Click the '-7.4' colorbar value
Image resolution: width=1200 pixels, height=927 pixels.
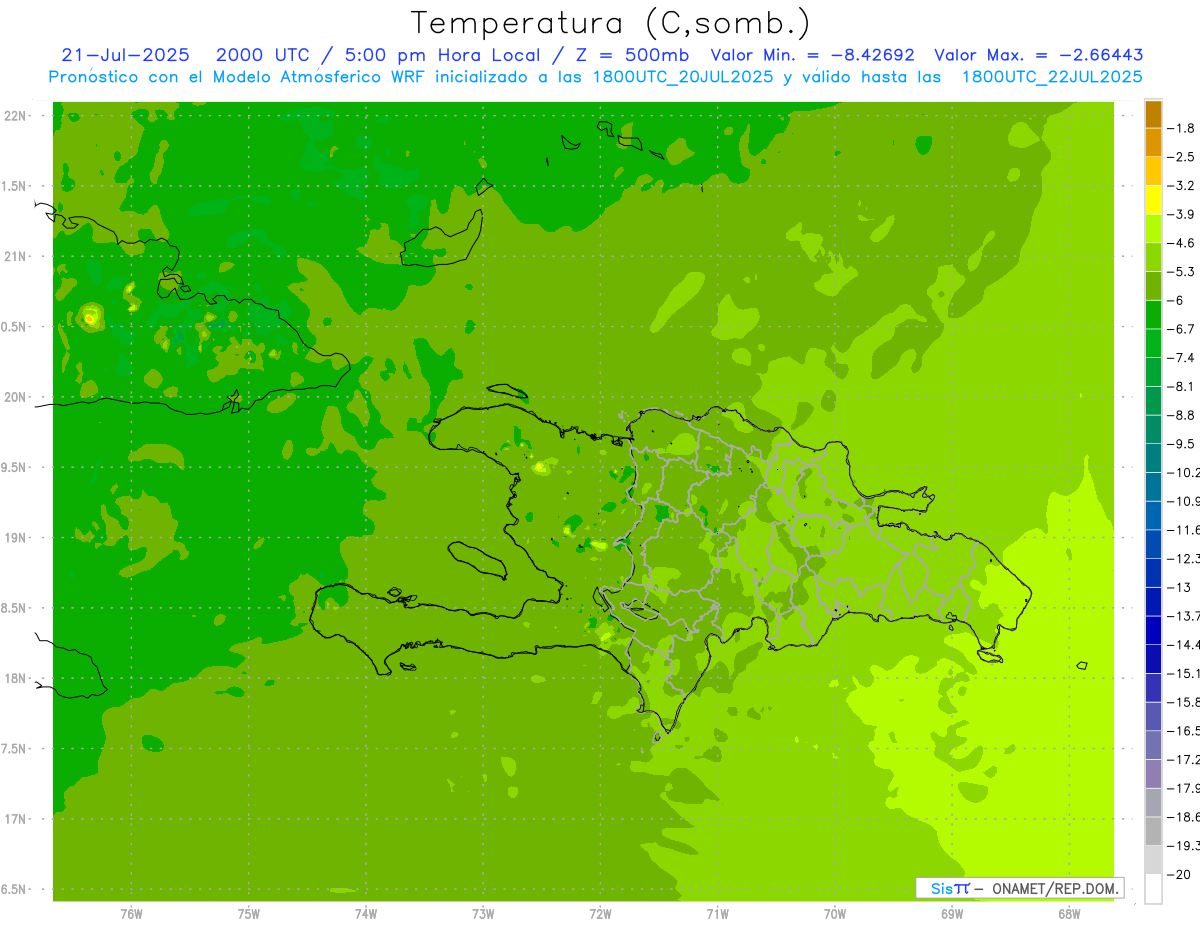point(1181,358)
